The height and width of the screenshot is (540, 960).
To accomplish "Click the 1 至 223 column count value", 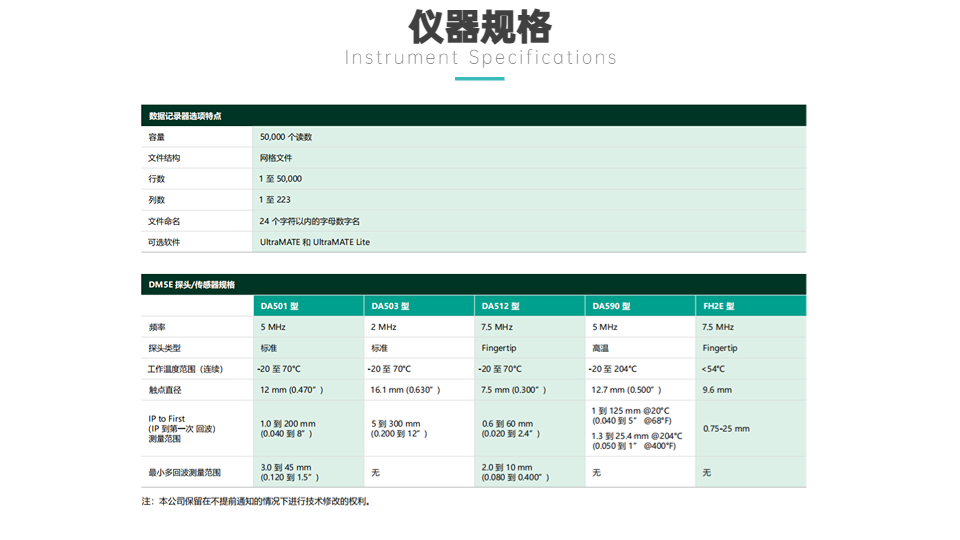I will pyautogui.click(x=276, y=200).
